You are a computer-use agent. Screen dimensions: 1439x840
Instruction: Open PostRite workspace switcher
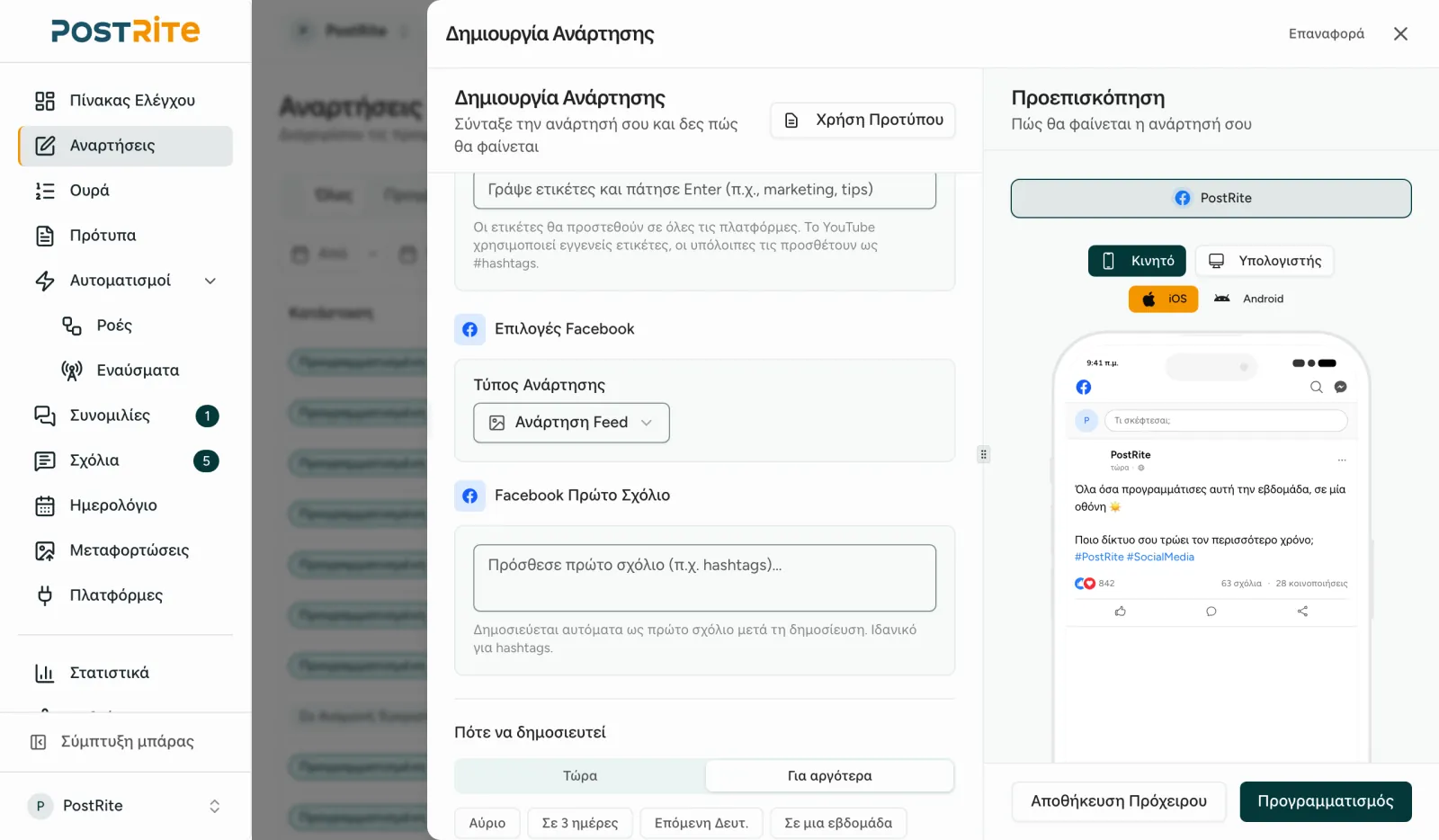click(125, 806)
